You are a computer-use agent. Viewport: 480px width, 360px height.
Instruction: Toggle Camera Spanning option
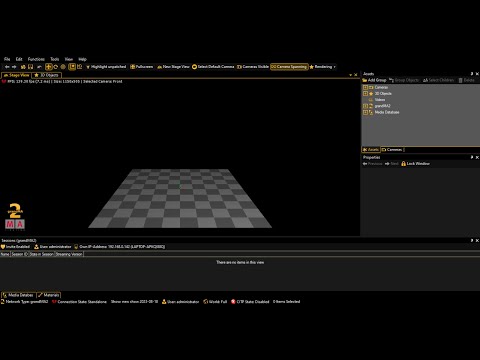tap(289, 67)
